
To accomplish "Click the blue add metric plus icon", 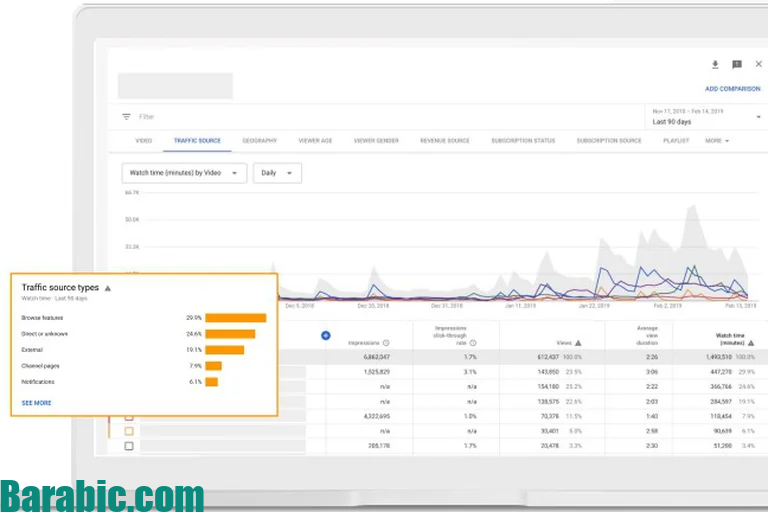I will (x=326, y=336).
